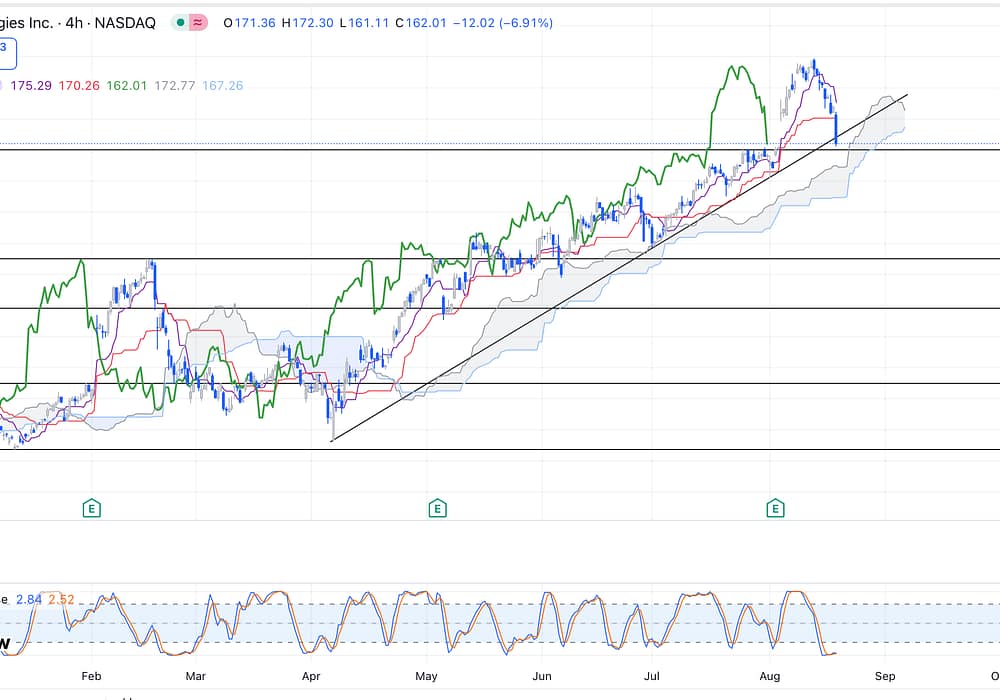Click the Apr label on time axis
Screen dimensions: 1000x700
313,676
